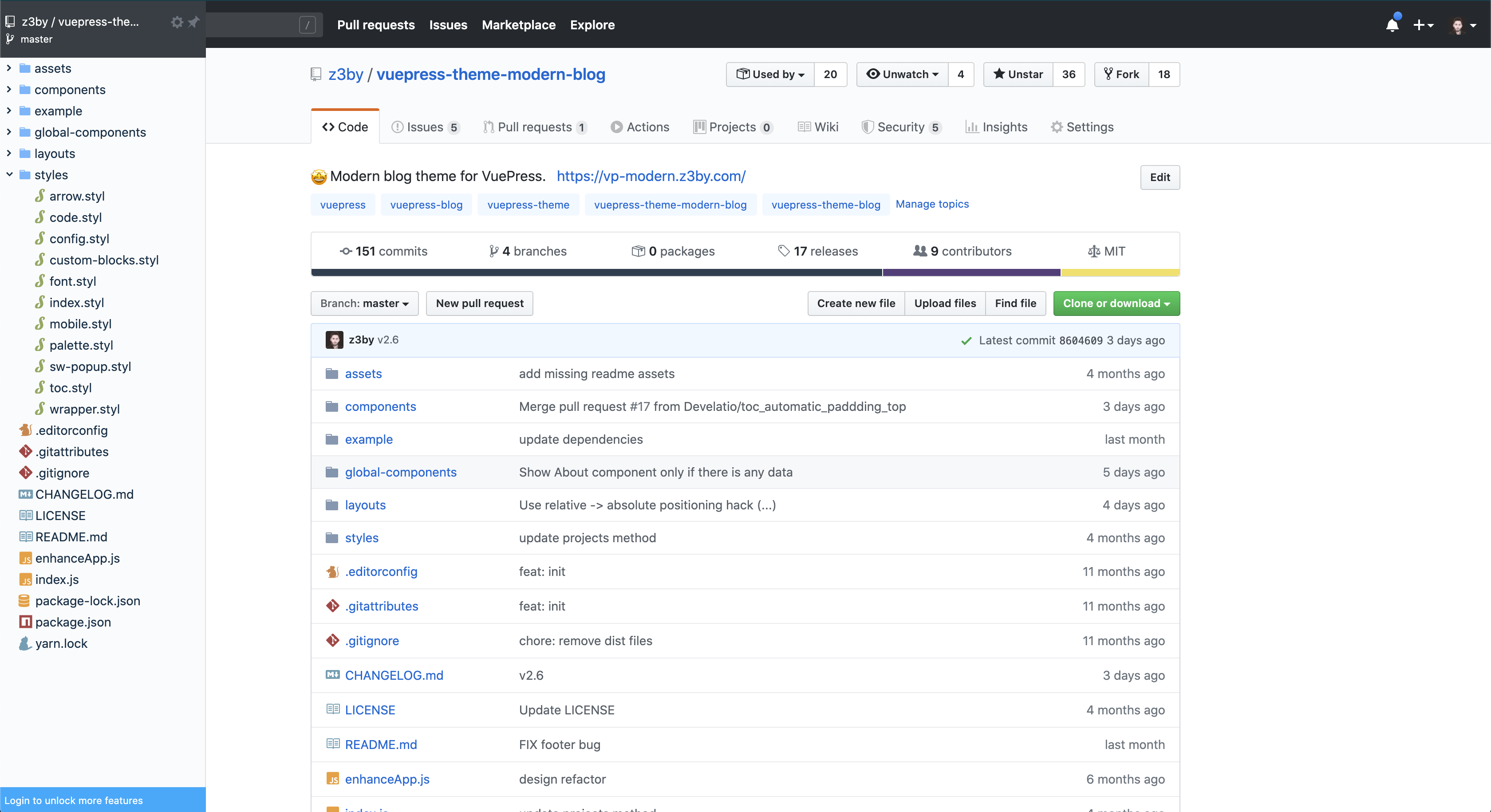Screen dimensions: 1491x812
Task: Open the notifications bell icon
Action: 1392,25
